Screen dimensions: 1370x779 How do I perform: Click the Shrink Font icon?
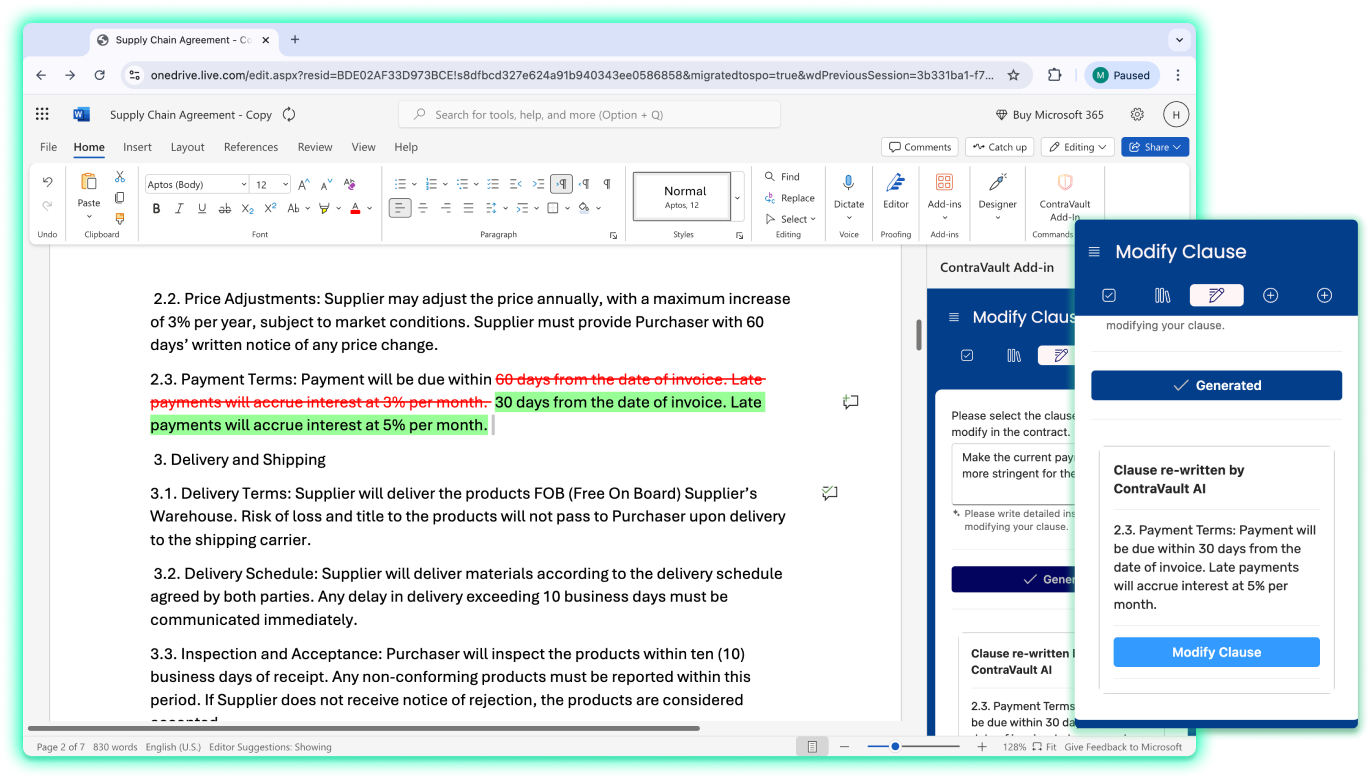(x=326, y=185)
